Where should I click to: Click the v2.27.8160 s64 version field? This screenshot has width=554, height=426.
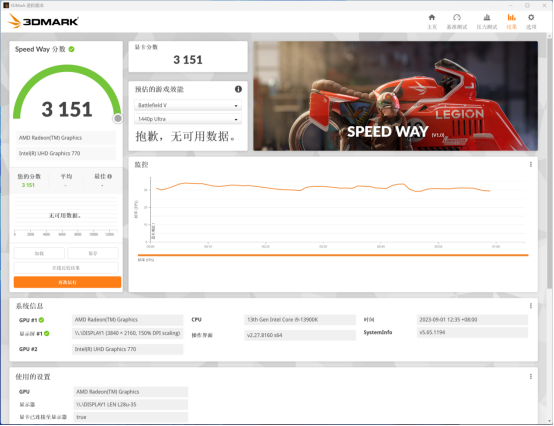(x=300, y=335)
